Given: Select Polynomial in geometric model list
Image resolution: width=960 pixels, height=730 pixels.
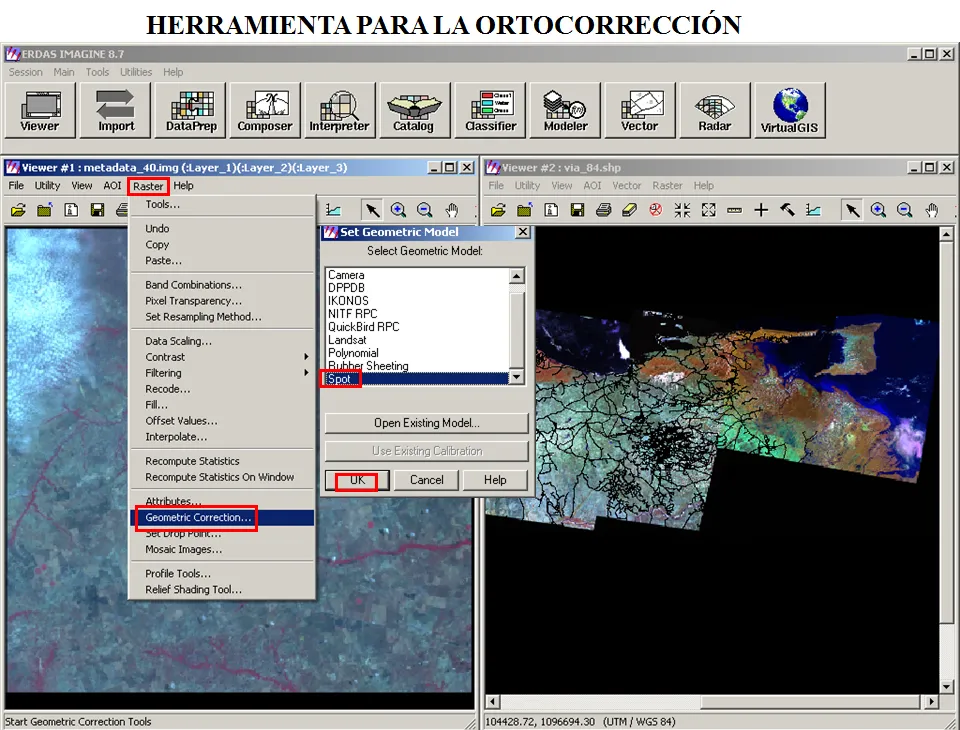Looking at the screenshot, I should coord(417,353).
